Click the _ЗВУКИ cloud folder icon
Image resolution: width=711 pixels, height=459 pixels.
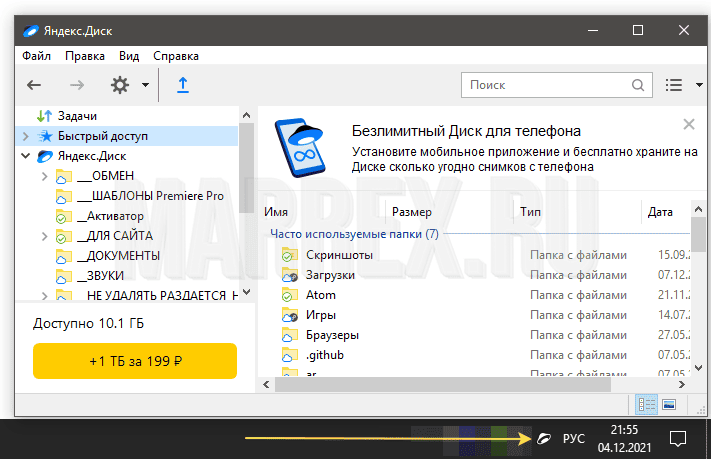(x=63, y=276)
